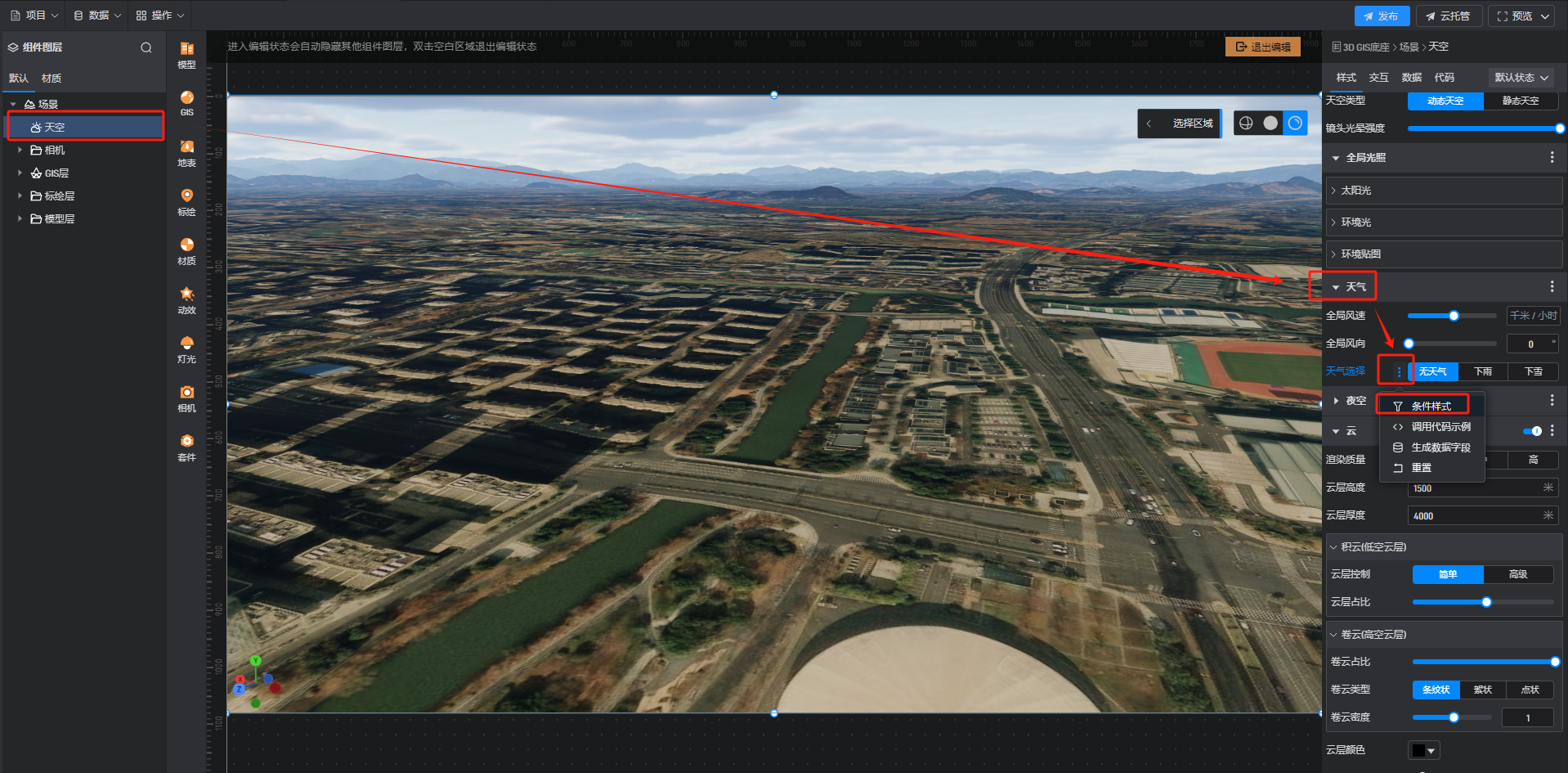This screenshot has height=773, width=1568.
Task: Click the XYZ axis gizmo
Action: 257,682
